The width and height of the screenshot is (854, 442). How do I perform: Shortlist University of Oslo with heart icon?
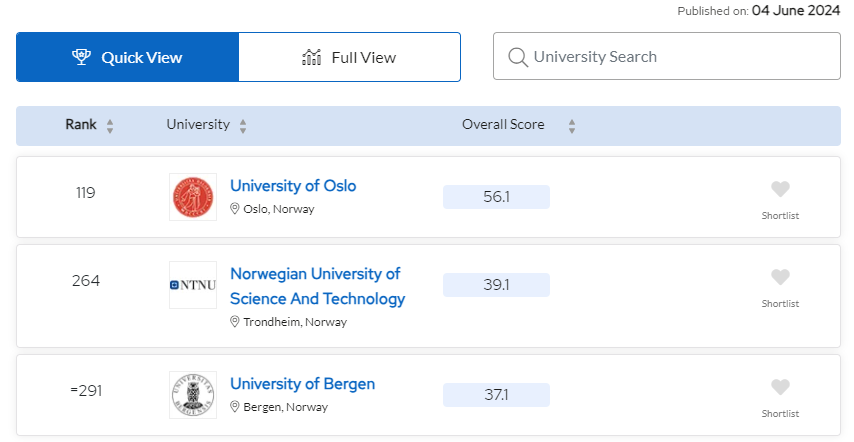tap(780, 189)
